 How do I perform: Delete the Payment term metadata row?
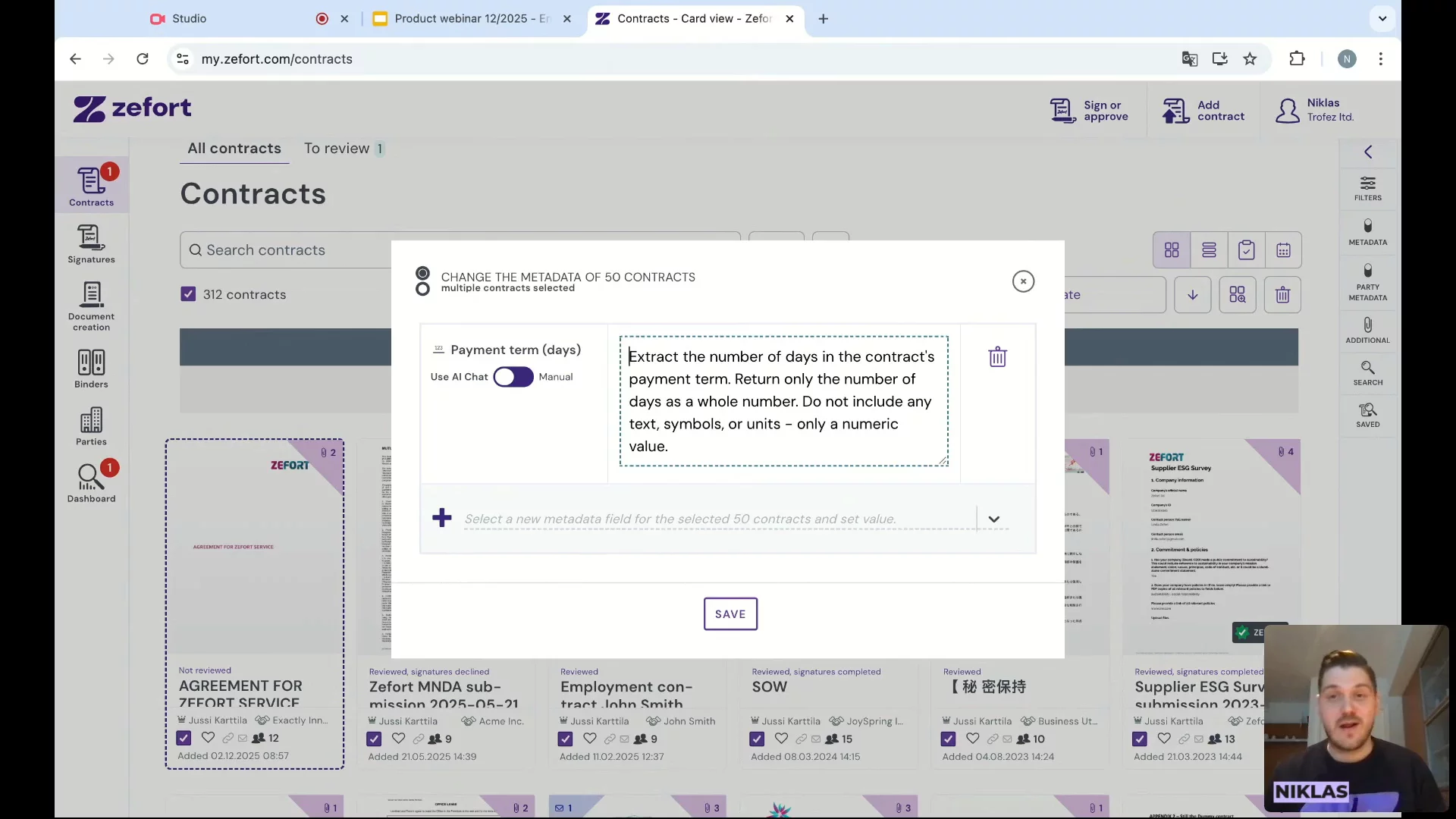tap(997, 357)
